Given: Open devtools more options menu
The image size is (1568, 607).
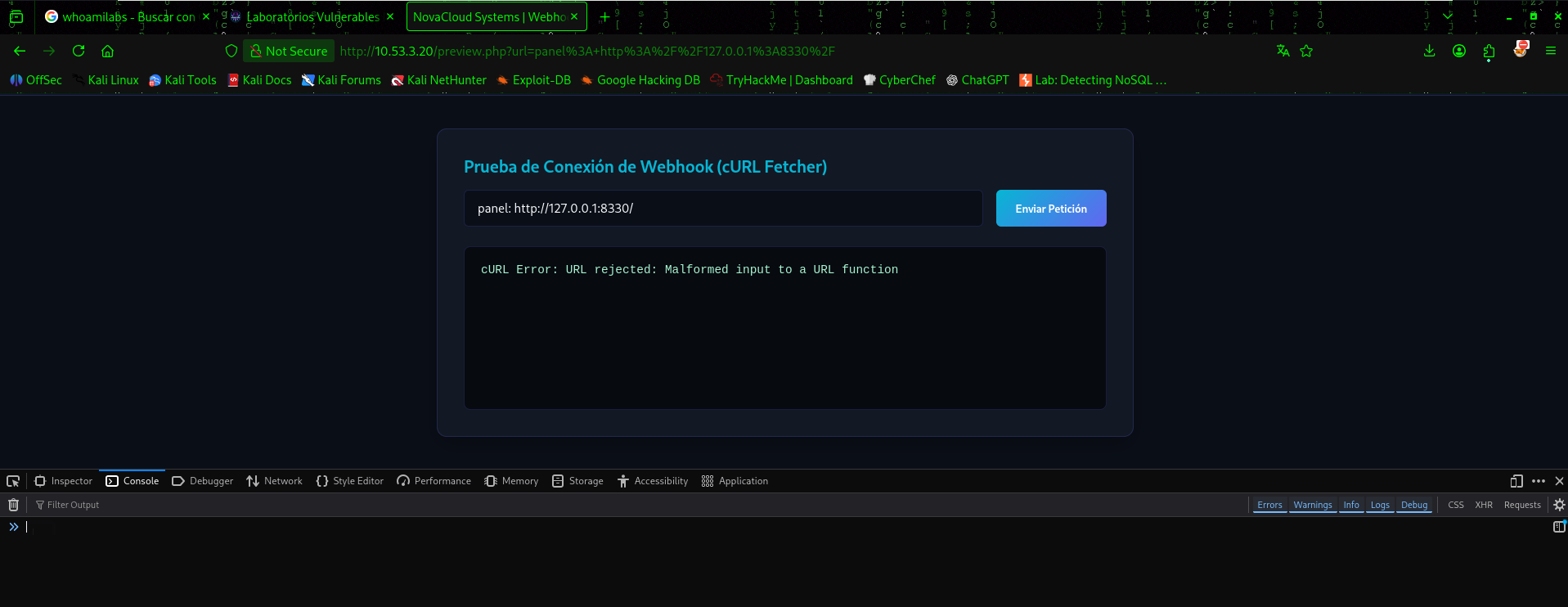Looking at the screenshot, I should [x=1539, y=481].
